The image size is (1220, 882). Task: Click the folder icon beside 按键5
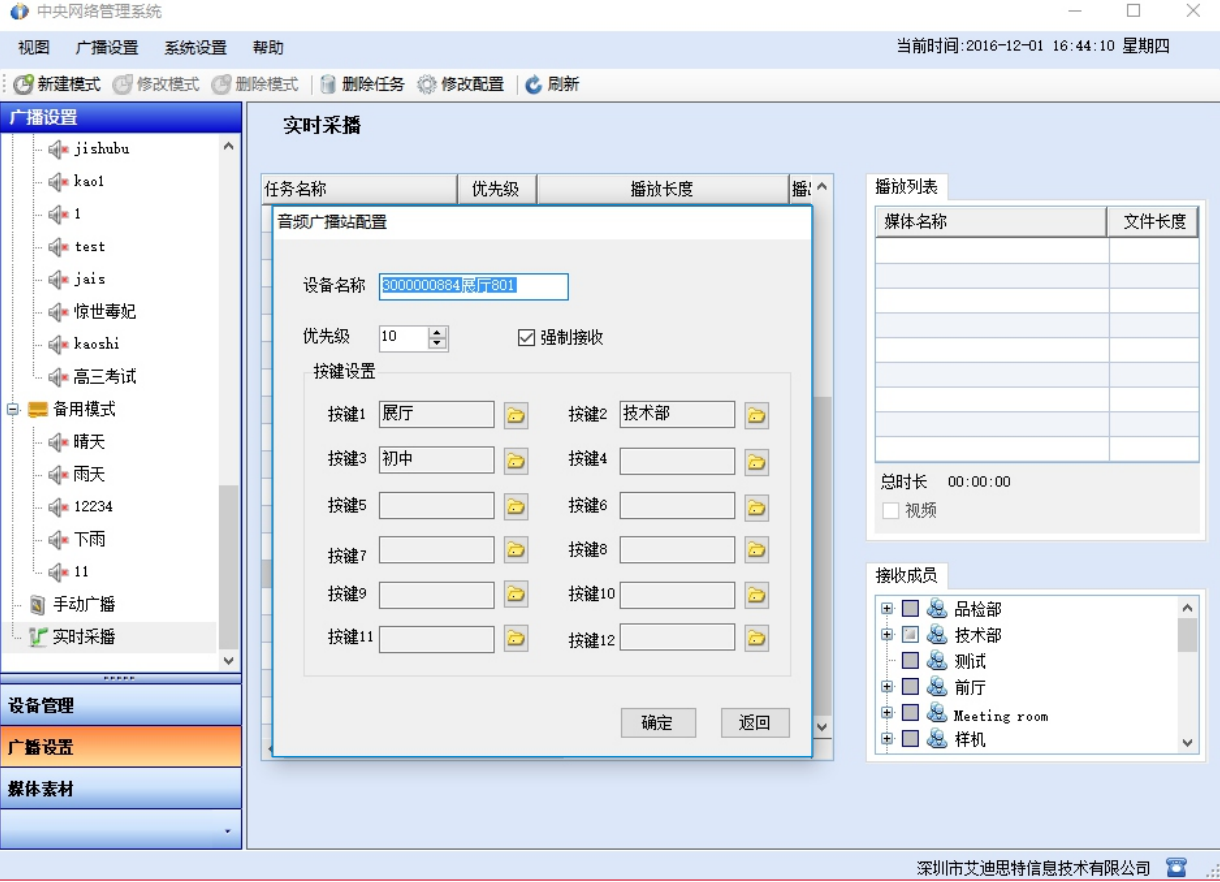tap(516, 506)
